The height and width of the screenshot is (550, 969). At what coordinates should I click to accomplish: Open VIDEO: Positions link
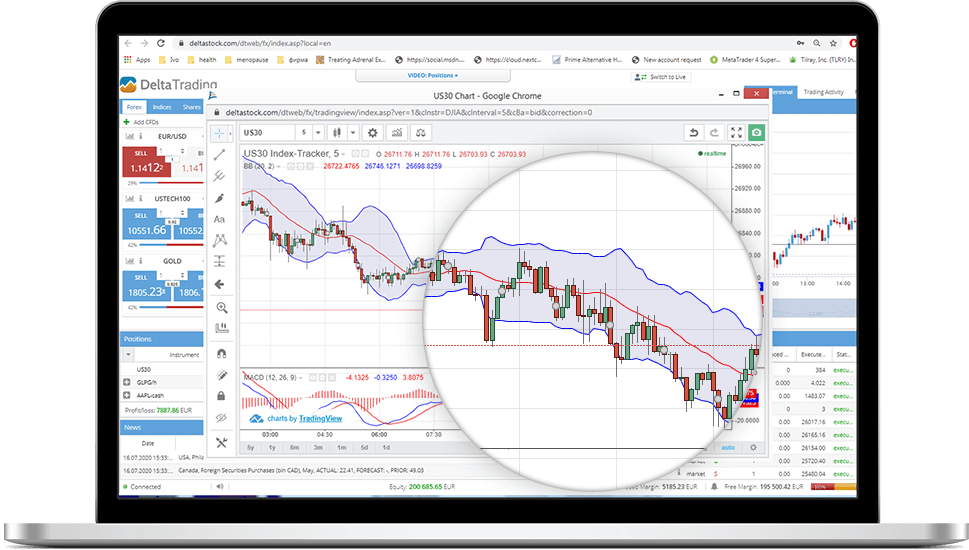point(433,75)
